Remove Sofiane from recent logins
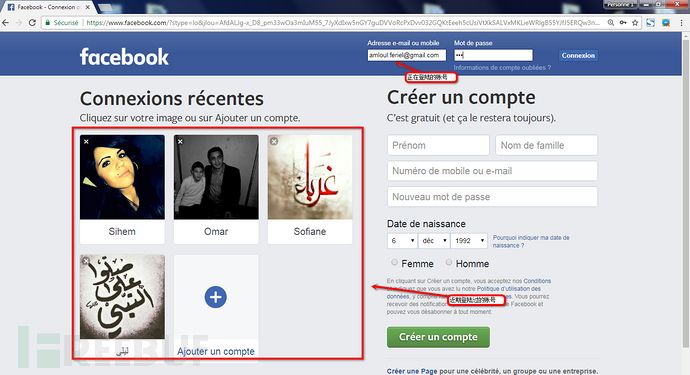 click(274, 141)
